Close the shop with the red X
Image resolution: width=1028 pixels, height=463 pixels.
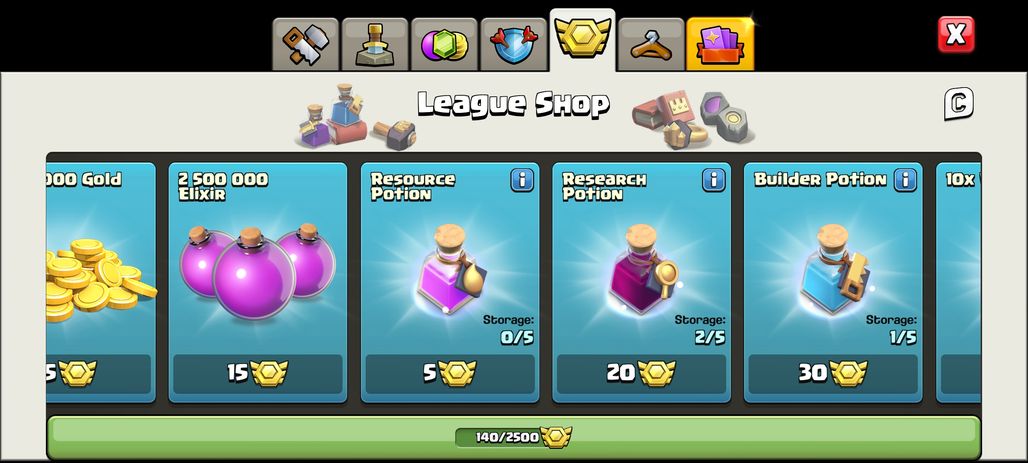coord(956,34)
